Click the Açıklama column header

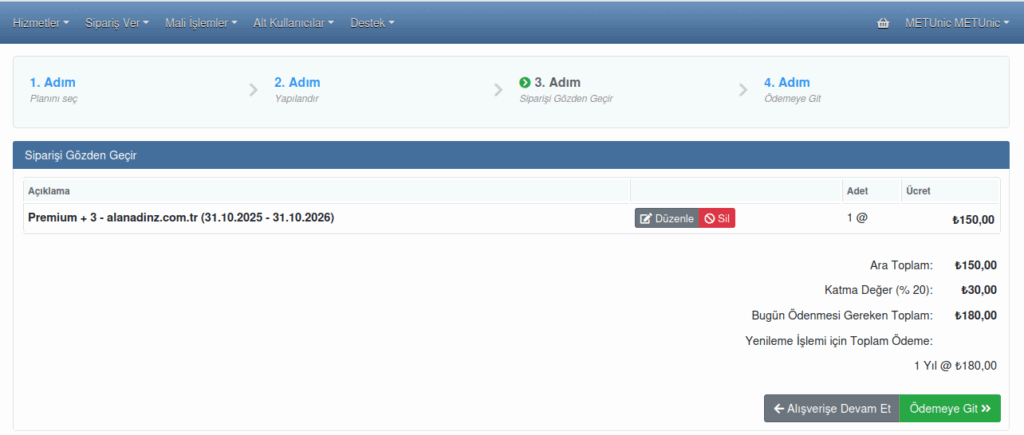[49, 191]
